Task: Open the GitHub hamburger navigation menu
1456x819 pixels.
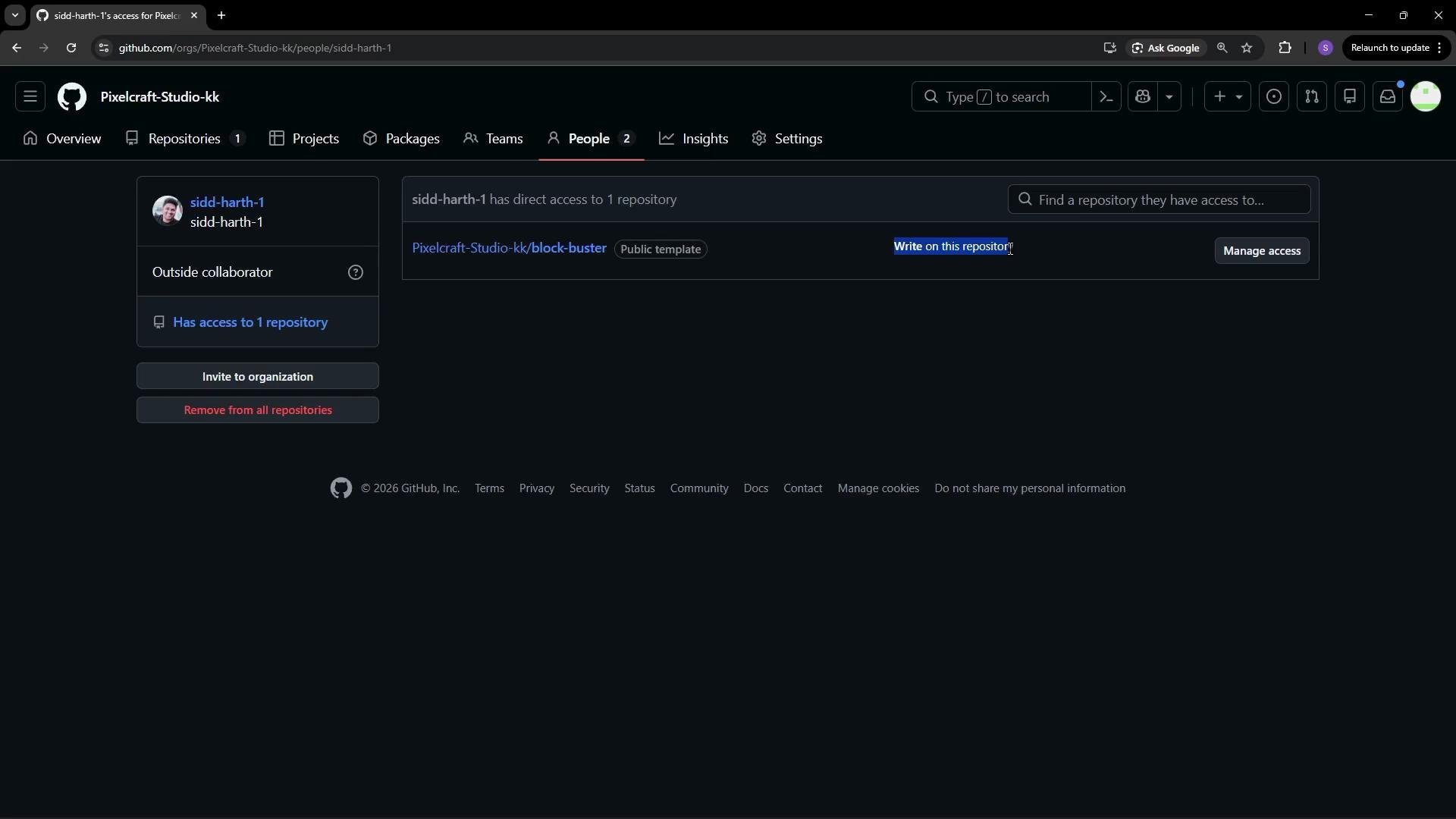Action: point(30,97)
